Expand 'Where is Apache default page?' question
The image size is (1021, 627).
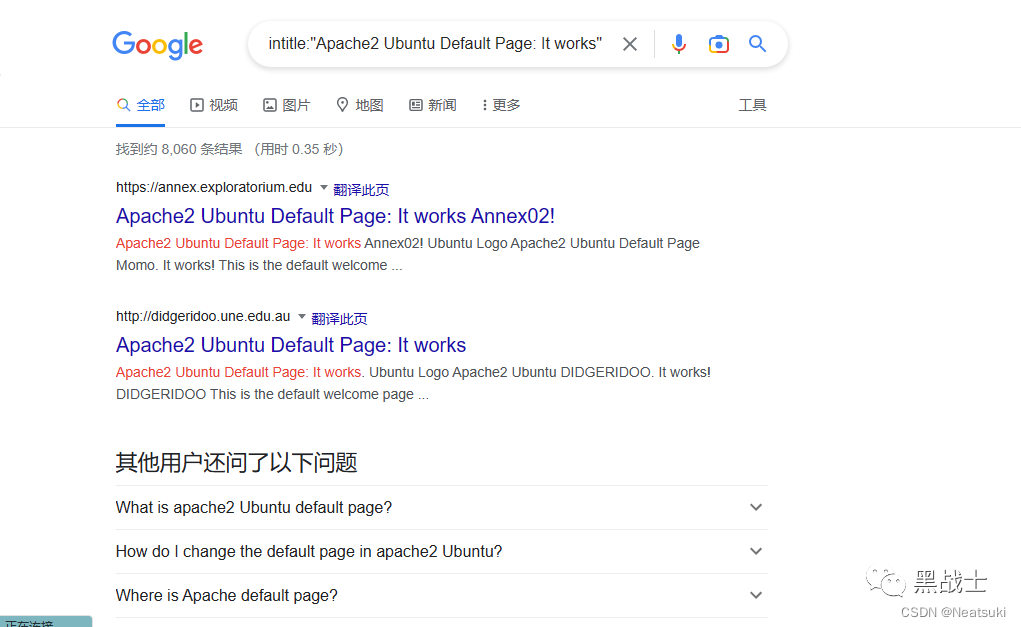point(441,595)
